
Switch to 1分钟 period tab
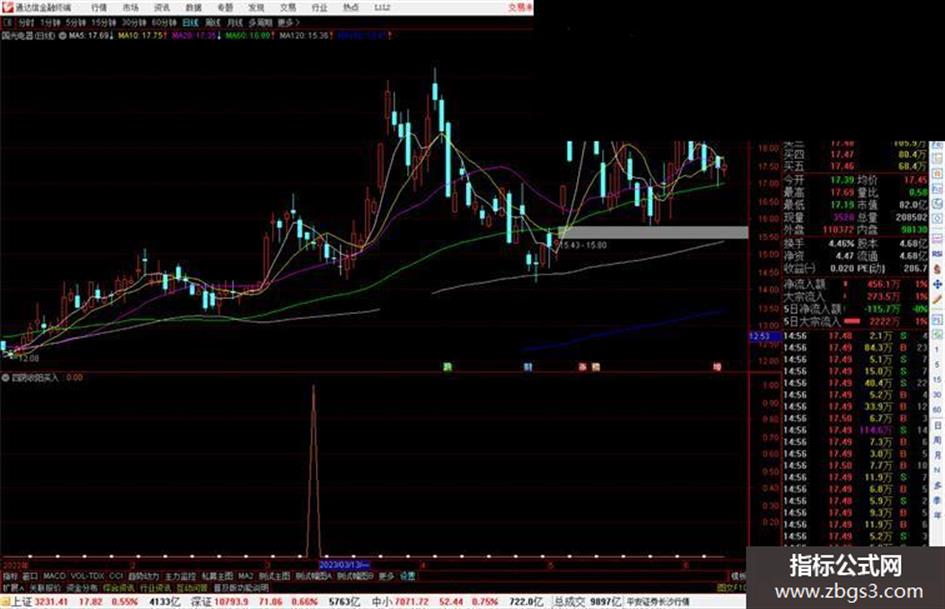point(50,23)
